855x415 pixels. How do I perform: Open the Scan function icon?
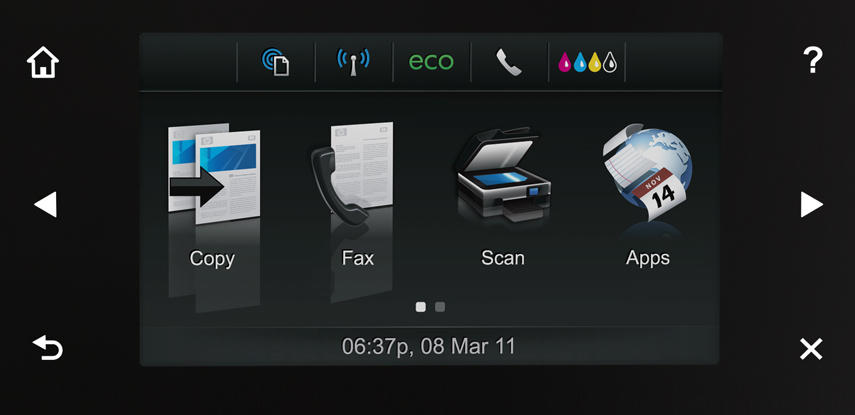pyautogui.click(x=503, y=173)
